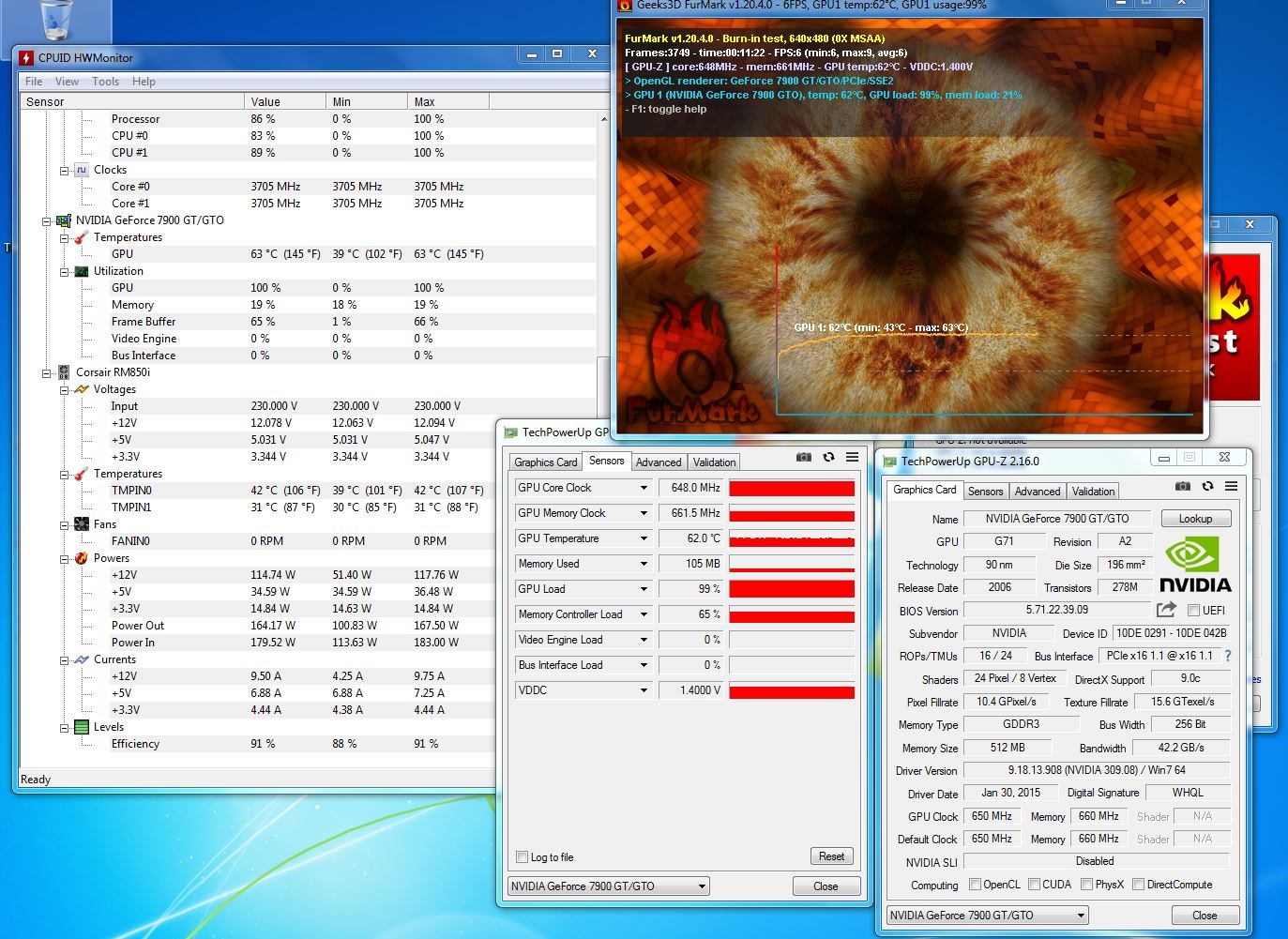Collapse the Powers tree node
Screen dimensions: 1288x939
[x=64, y=559]
